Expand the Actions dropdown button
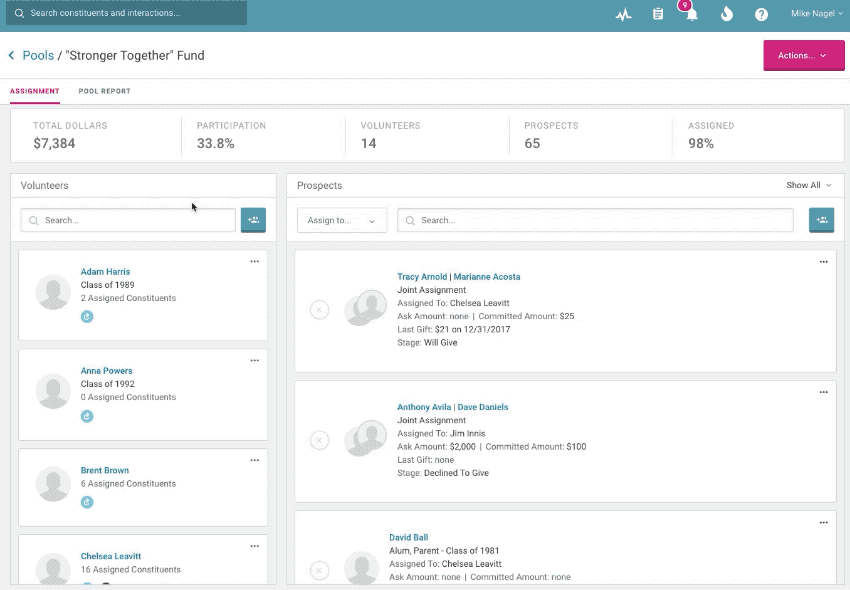The width and height of the screenshot is (850, 590). [802, 56]
